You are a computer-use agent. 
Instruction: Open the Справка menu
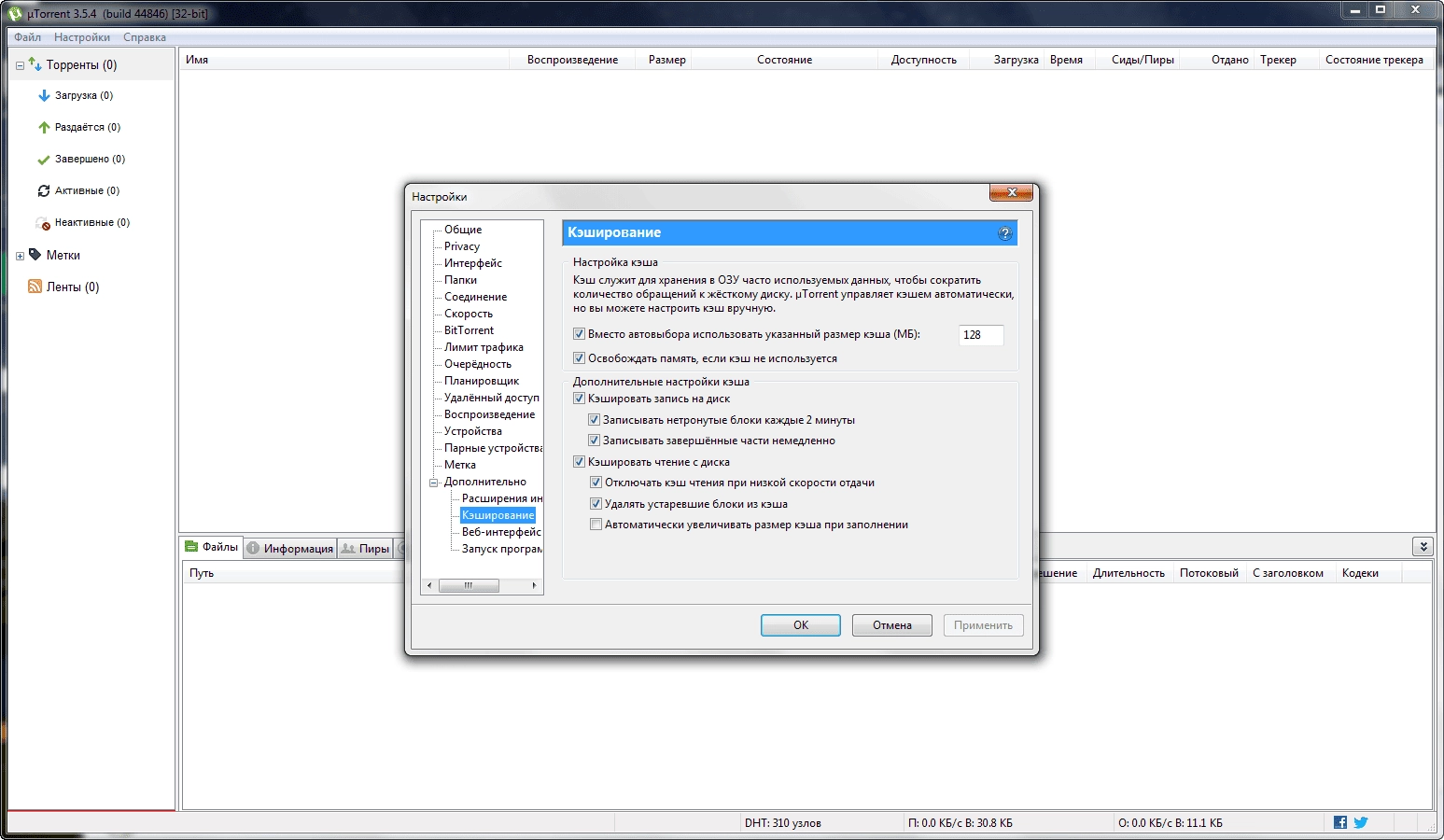145,37
